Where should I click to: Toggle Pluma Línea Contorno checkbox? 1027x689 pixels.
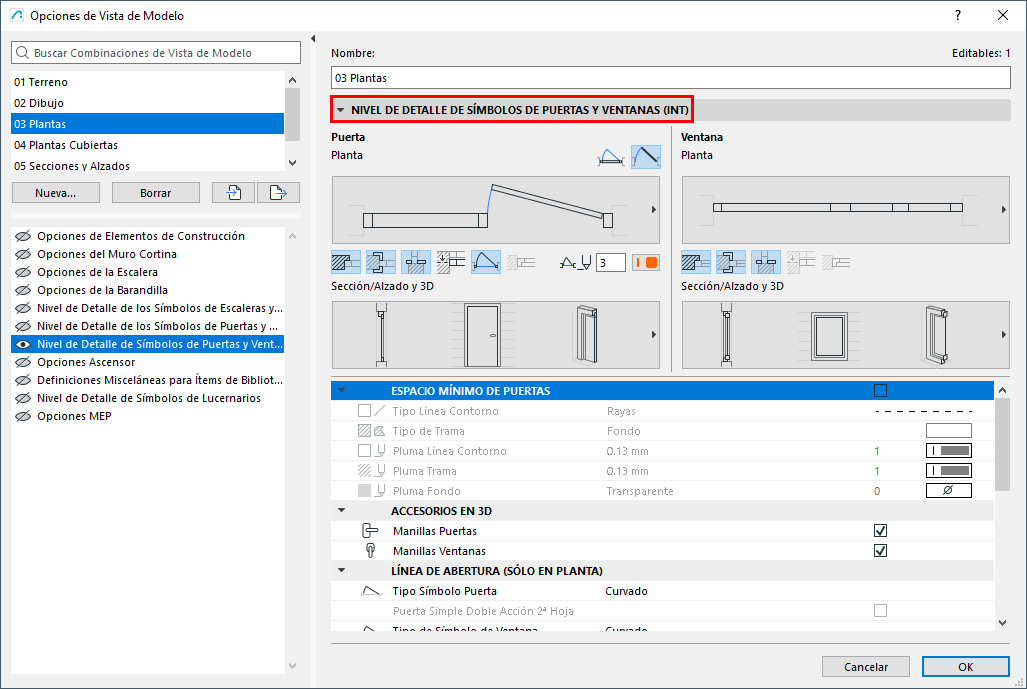(365, 451)
